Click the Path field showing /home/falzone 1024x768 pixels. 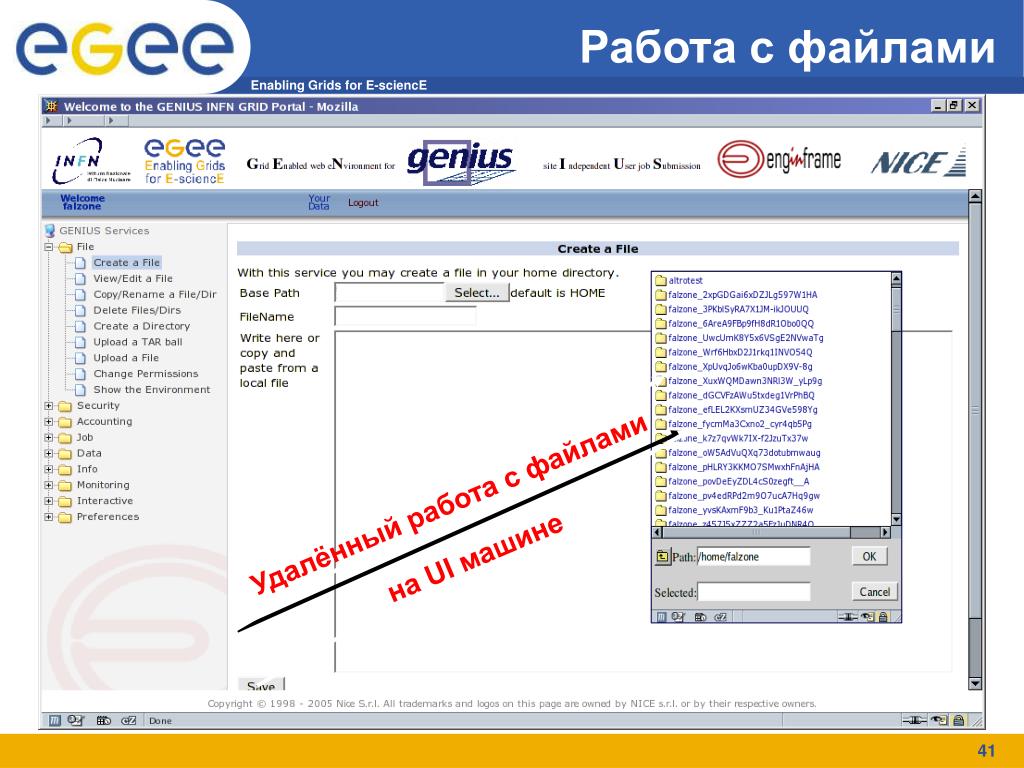pyautogui.click(x=754, y=556)
